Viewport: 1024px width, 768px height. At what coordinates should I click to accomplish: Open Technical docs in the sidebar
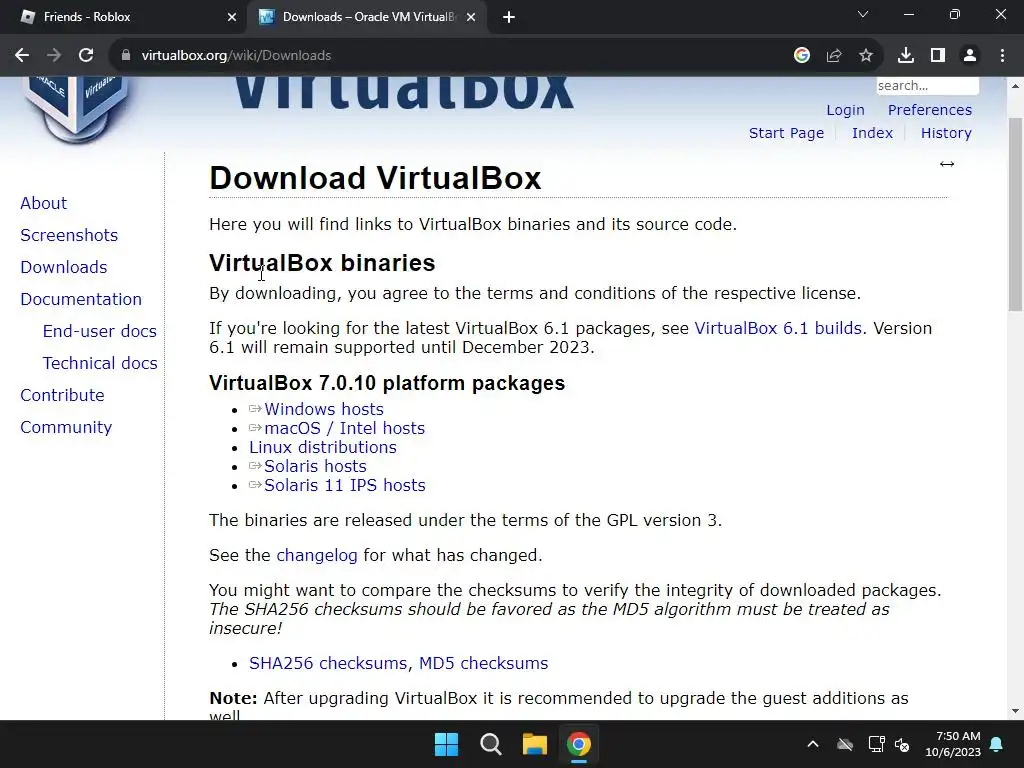[100, 363]
